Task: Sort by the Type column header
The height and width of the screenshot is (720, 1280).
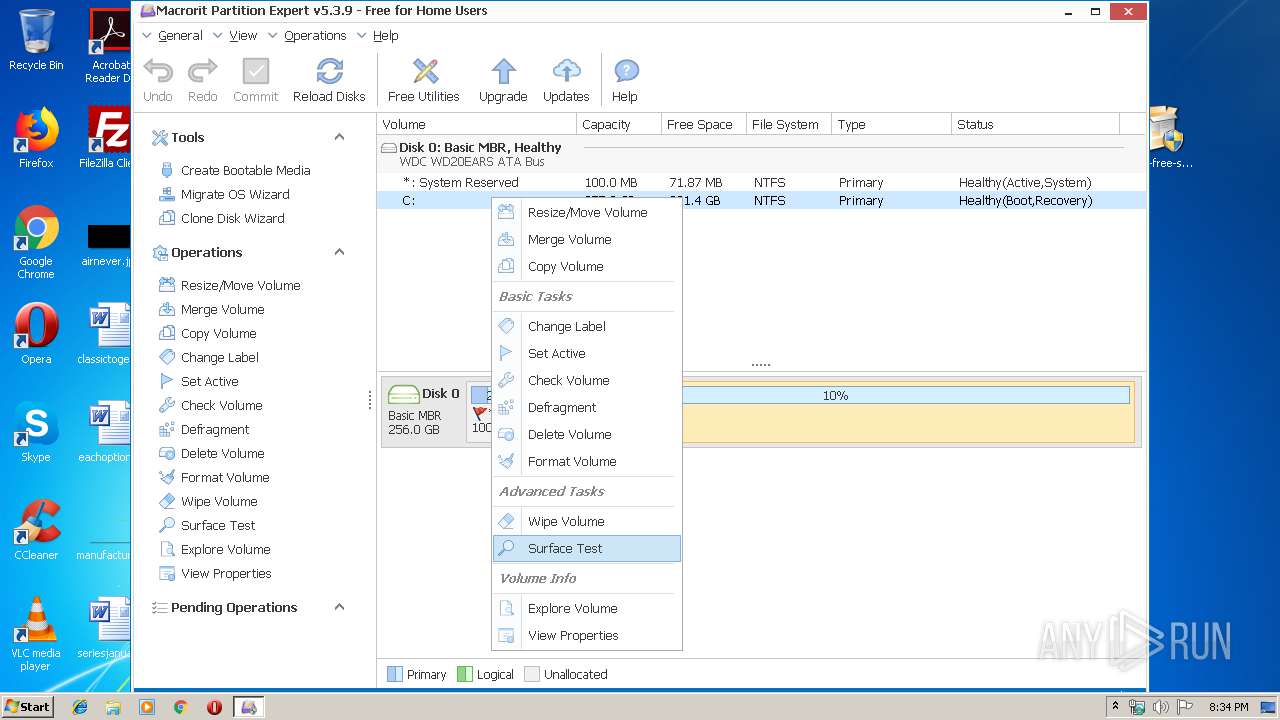Action: (x=891, y=124)
